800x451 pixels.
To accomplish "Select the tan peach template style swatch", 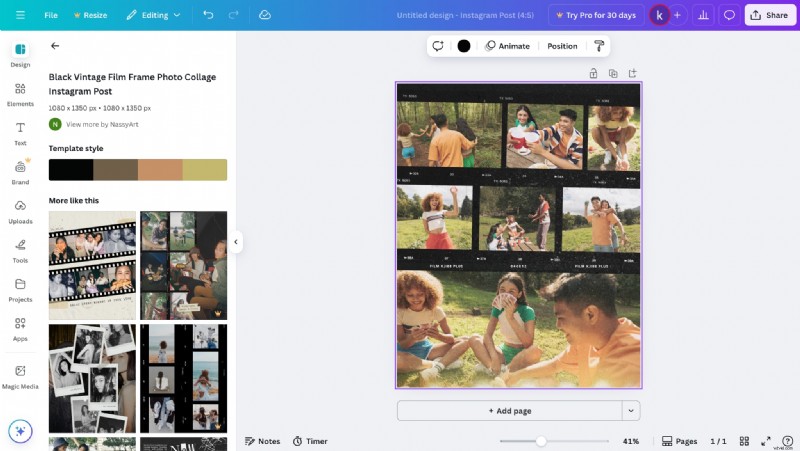I will tap(160, 169).
